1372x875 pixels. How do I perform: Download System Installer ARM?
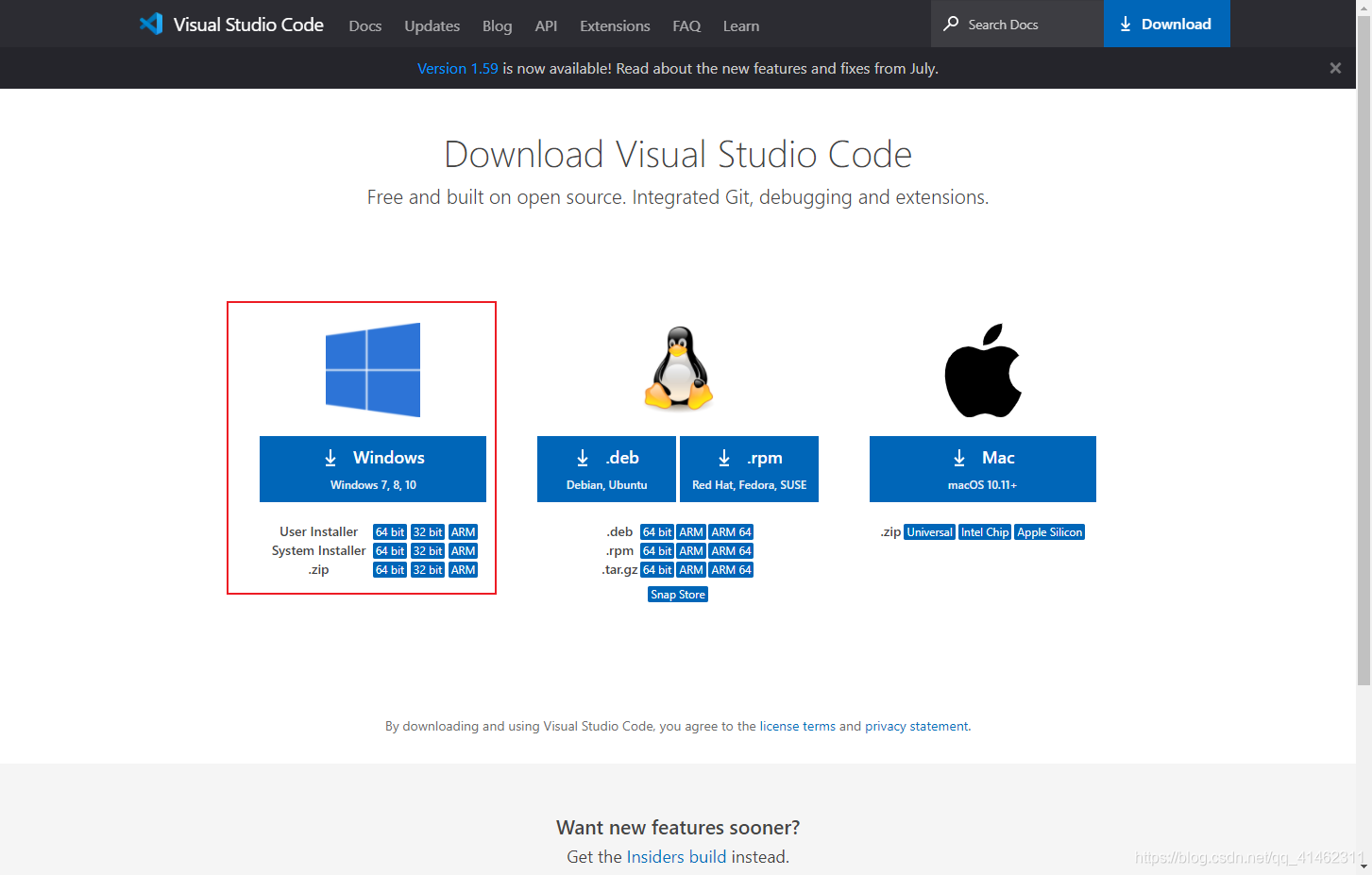click(x=463, y=551)
